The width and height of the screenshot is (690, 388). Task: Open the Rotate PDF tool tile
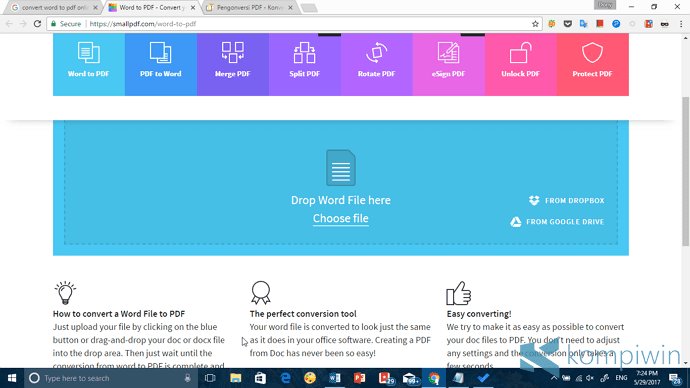(x=377, y=64)
